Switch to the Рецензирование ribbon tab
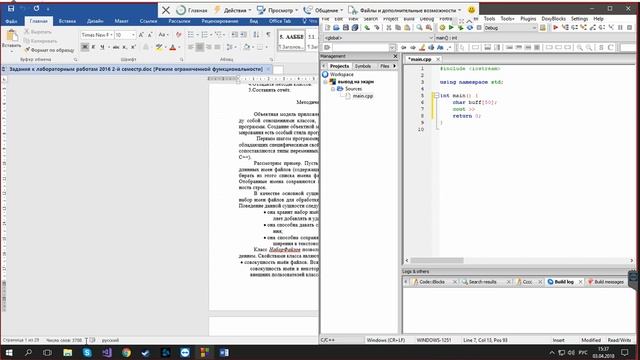The height and width of the screenshot is (360, 640). [220, 21]
